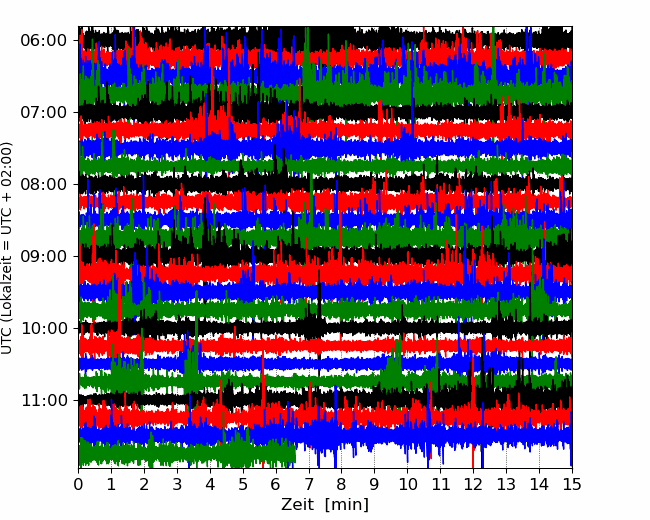Click the 11:00 y-axis tick label
The image size is (650, 520).
point(44,401)
